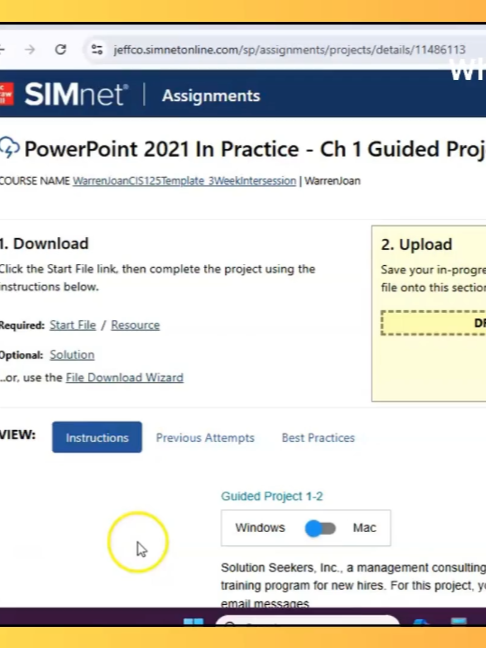Open the optional Solution link

(x=72, y=355)
